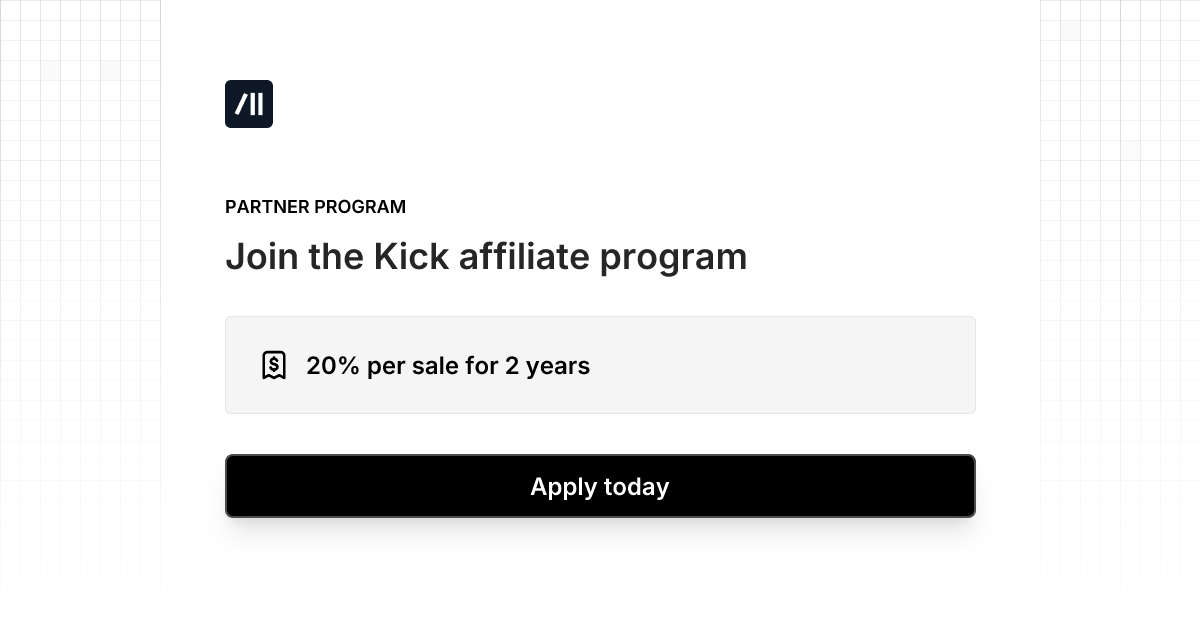
Task: Click the word PROGRAM in the uppercase label
Action: tap(360, 207)
